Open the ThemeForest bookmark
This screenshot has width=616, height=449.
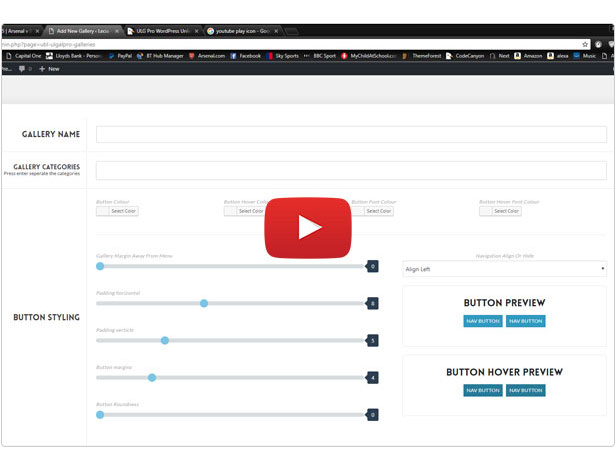422,56
